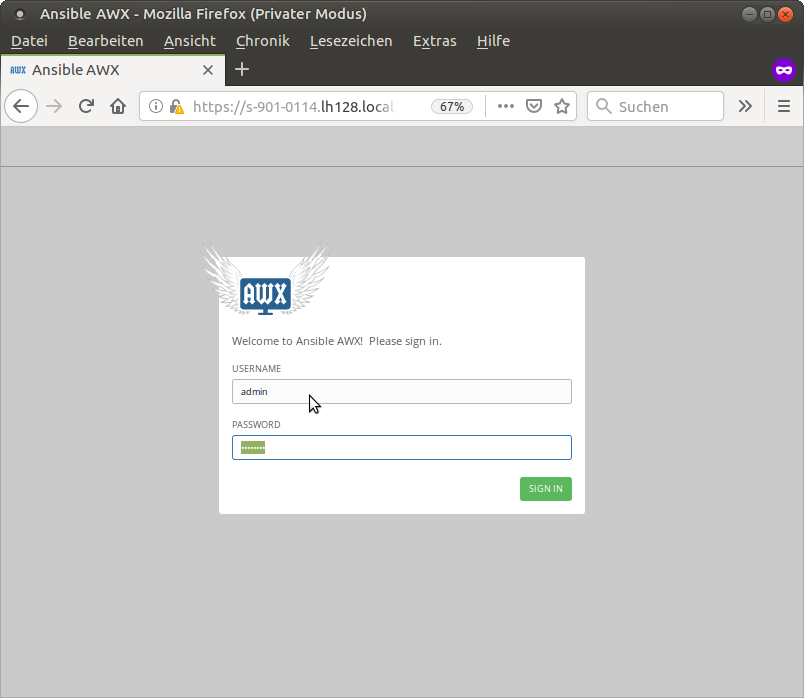This screenshot has width=804, height=698.
Task: Open the Ansicht menu
Action: point(190,41)
